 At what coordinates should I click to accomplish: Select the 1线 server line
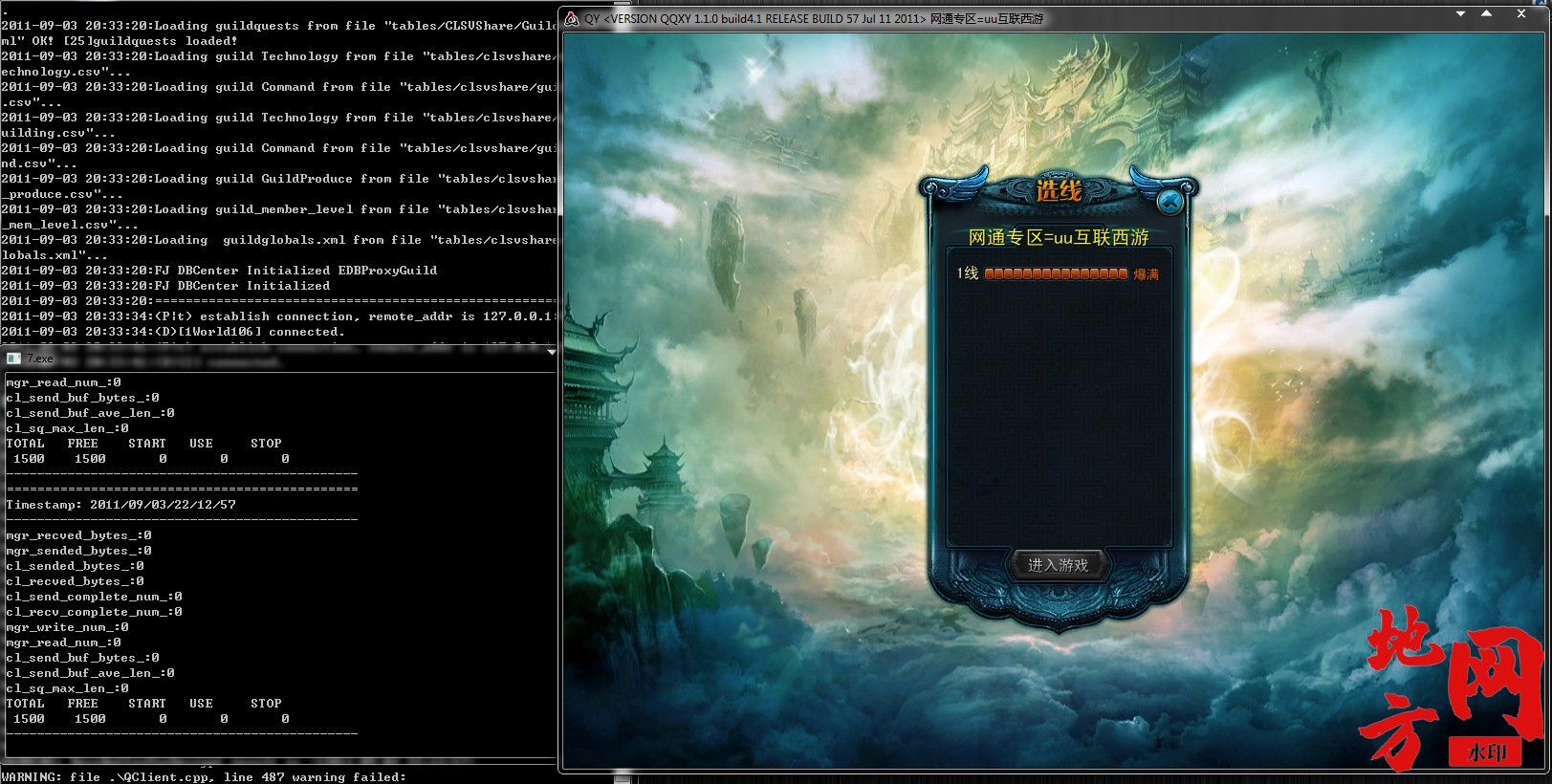point(1058,273)
